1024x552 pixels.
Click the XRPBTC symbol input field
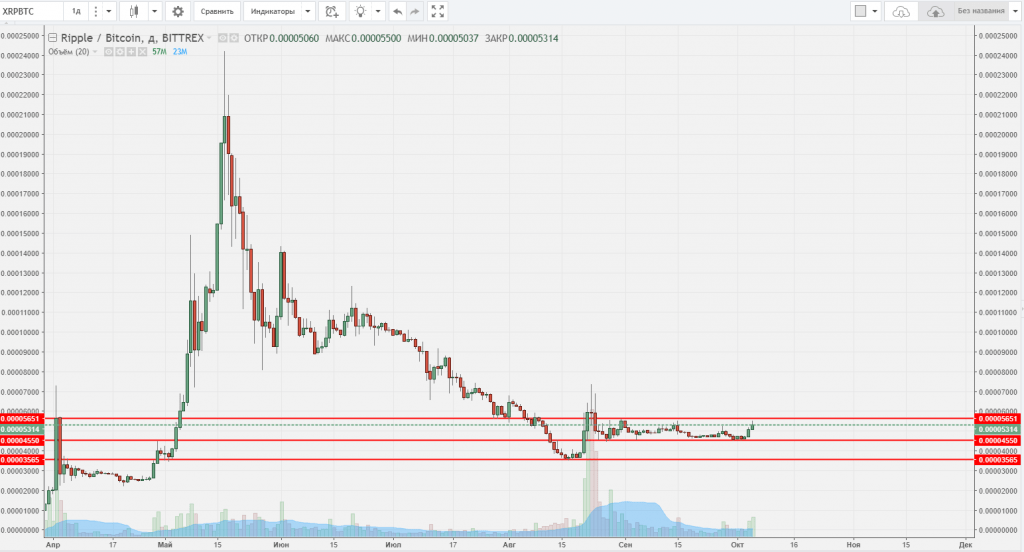point(30,12)
